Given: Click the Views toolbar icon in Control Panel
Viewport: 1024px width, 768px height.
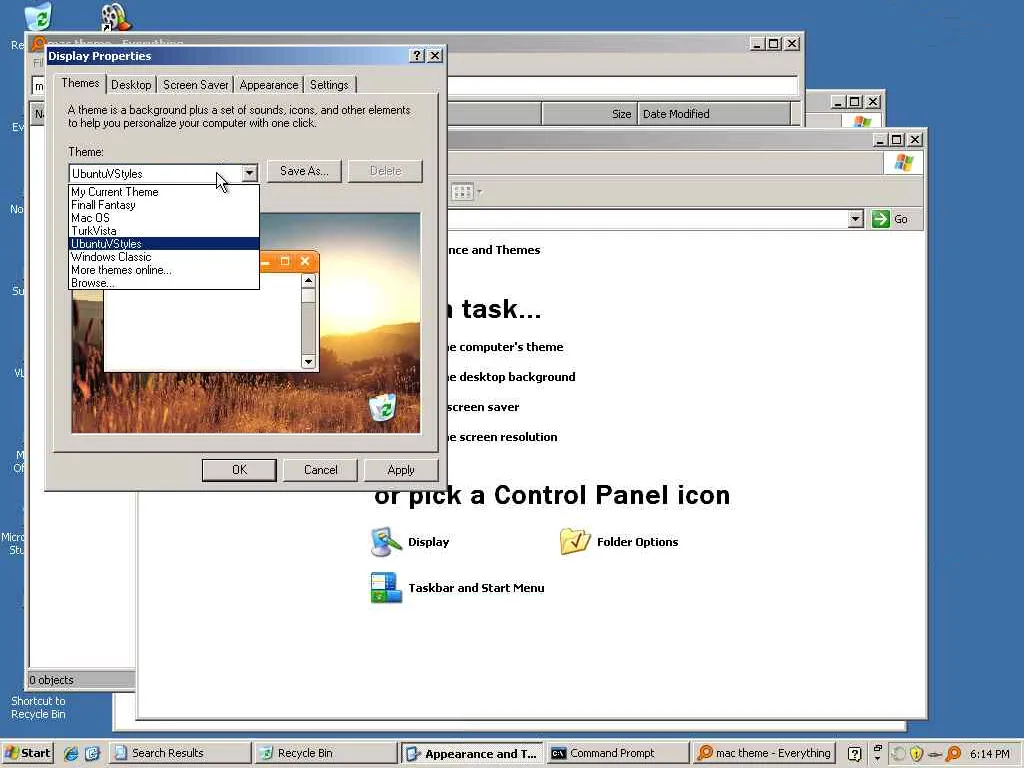Looking at the screenshot, I should pyautogui.click(x=462, y=192).
